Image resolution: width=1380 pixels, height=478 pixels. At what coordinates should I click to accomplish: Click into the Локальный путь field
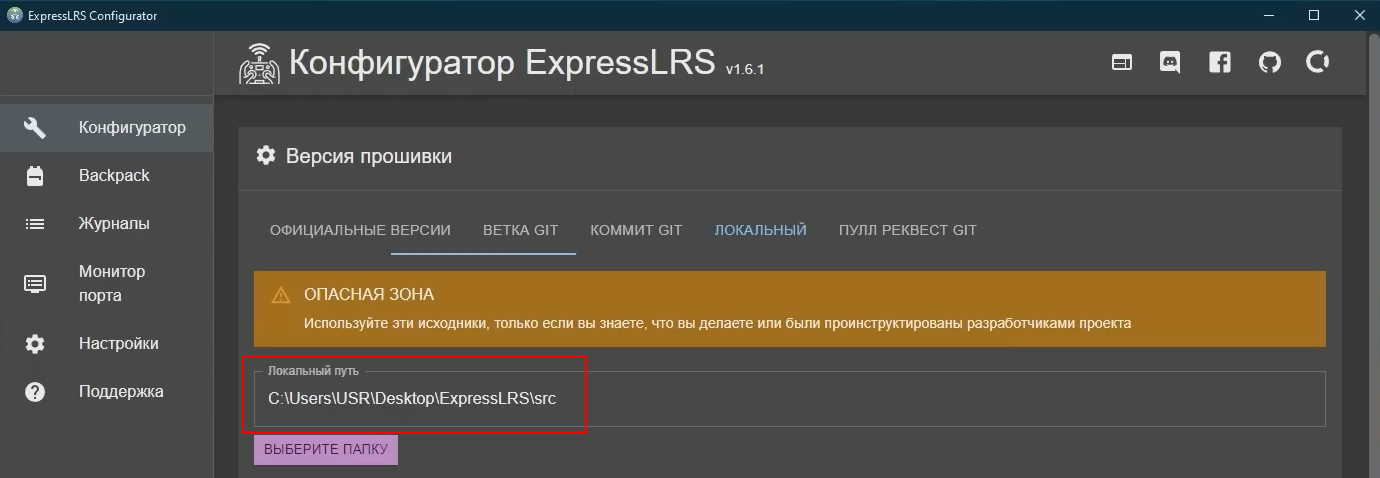[x=788, y=399]
